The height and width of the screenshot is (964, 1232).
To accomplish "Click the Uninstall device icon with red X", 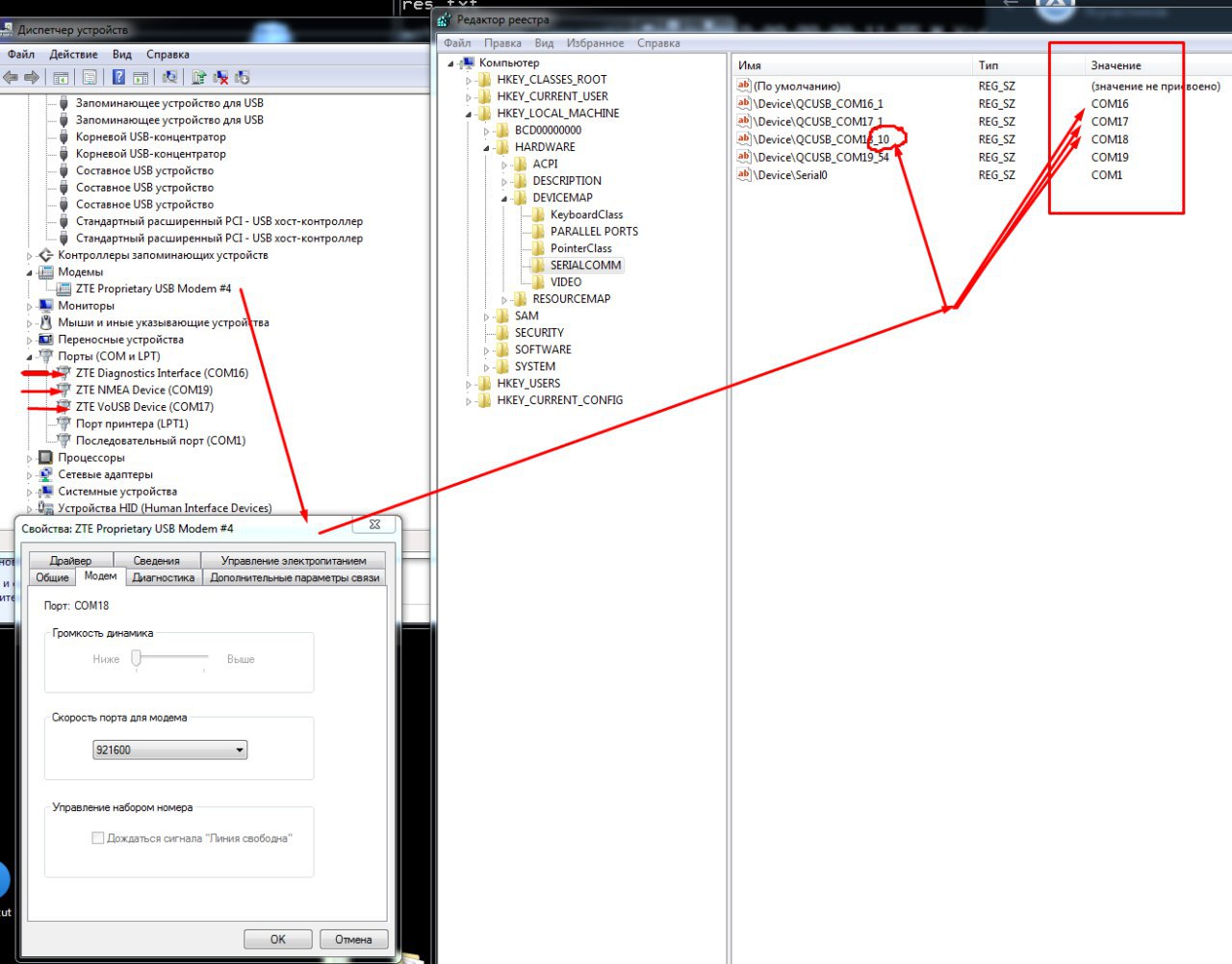I will pyautogui.click(x=220, y=77).
